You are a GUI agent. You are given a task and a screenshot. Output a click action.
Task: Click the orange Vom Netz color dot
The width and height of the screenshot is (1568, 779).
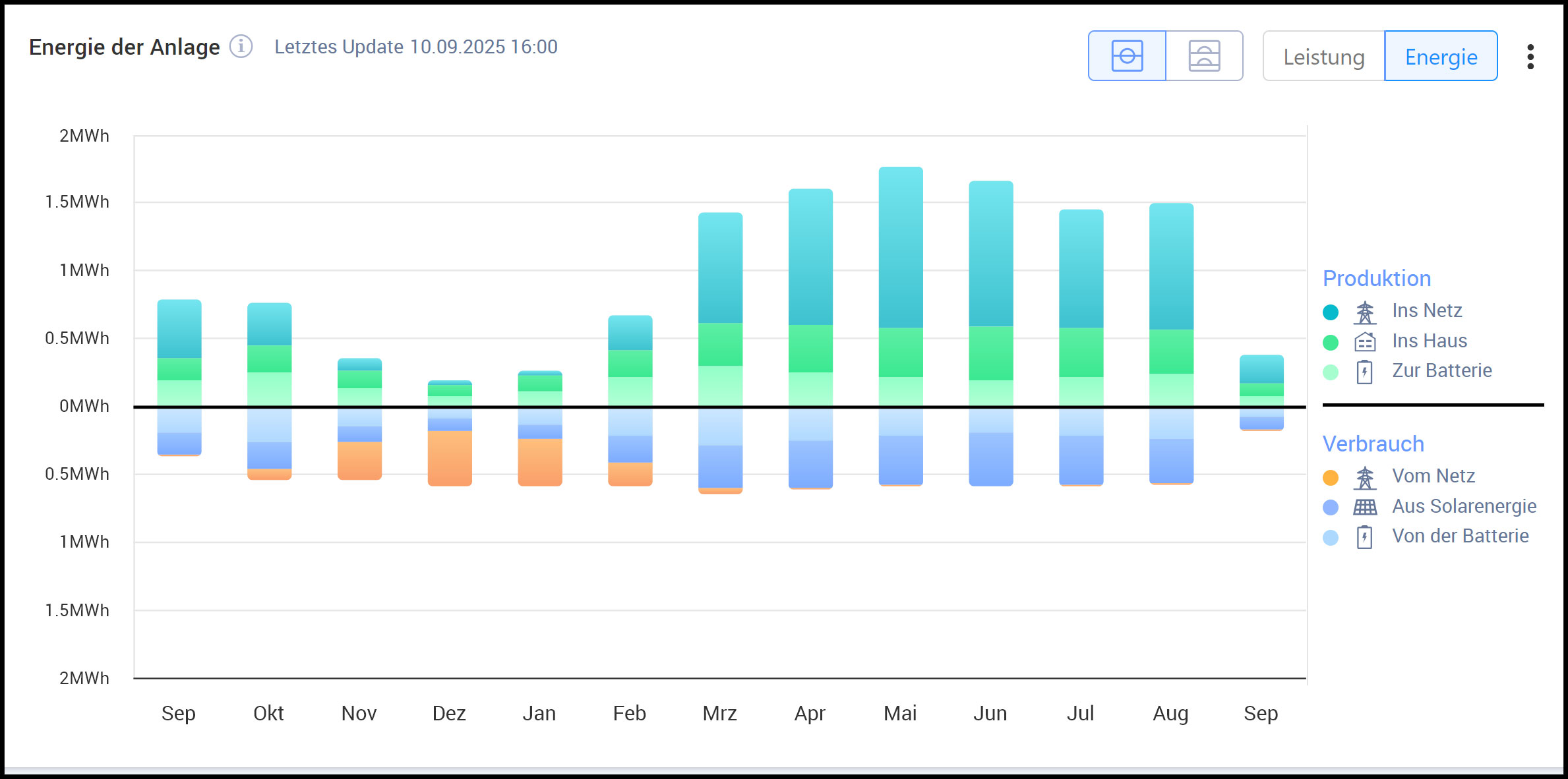pyautogui.click(x=1331, y=477)
